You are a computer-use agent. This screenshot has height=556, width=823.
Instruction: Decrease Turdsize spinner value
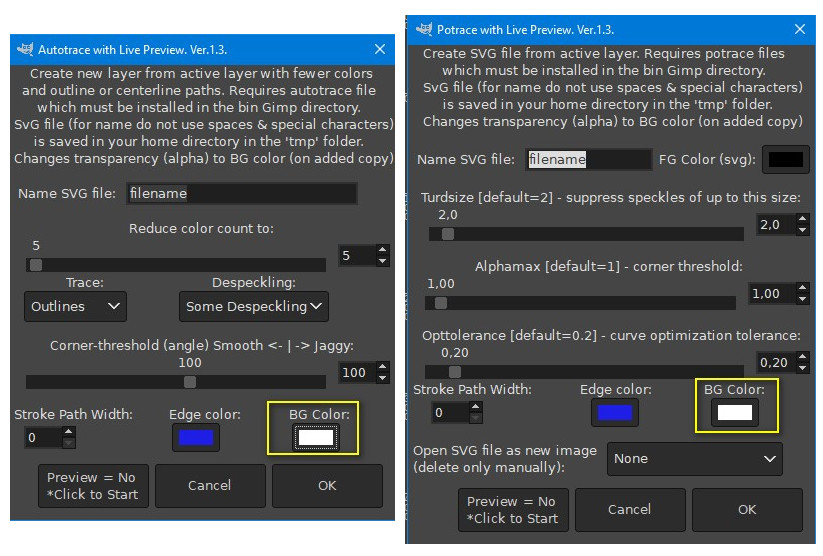[802, 230]
